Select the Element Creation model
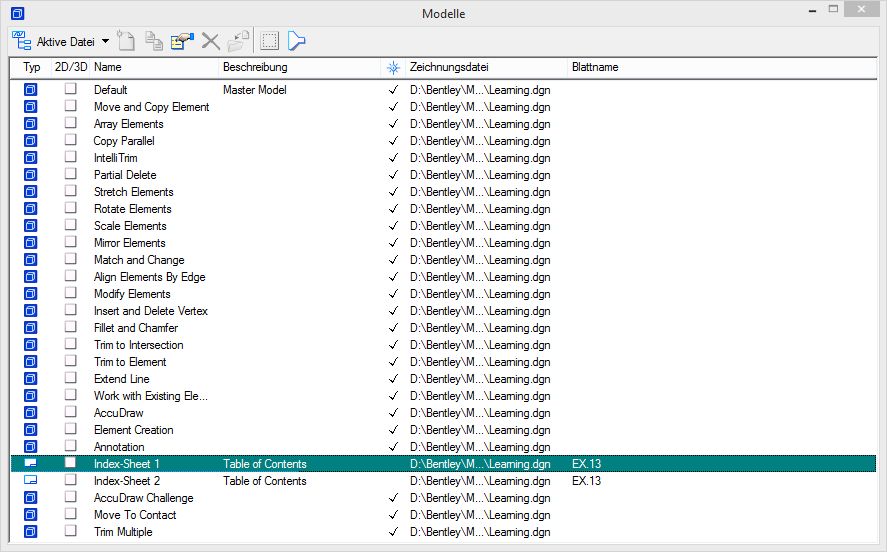 coord(134,429)
